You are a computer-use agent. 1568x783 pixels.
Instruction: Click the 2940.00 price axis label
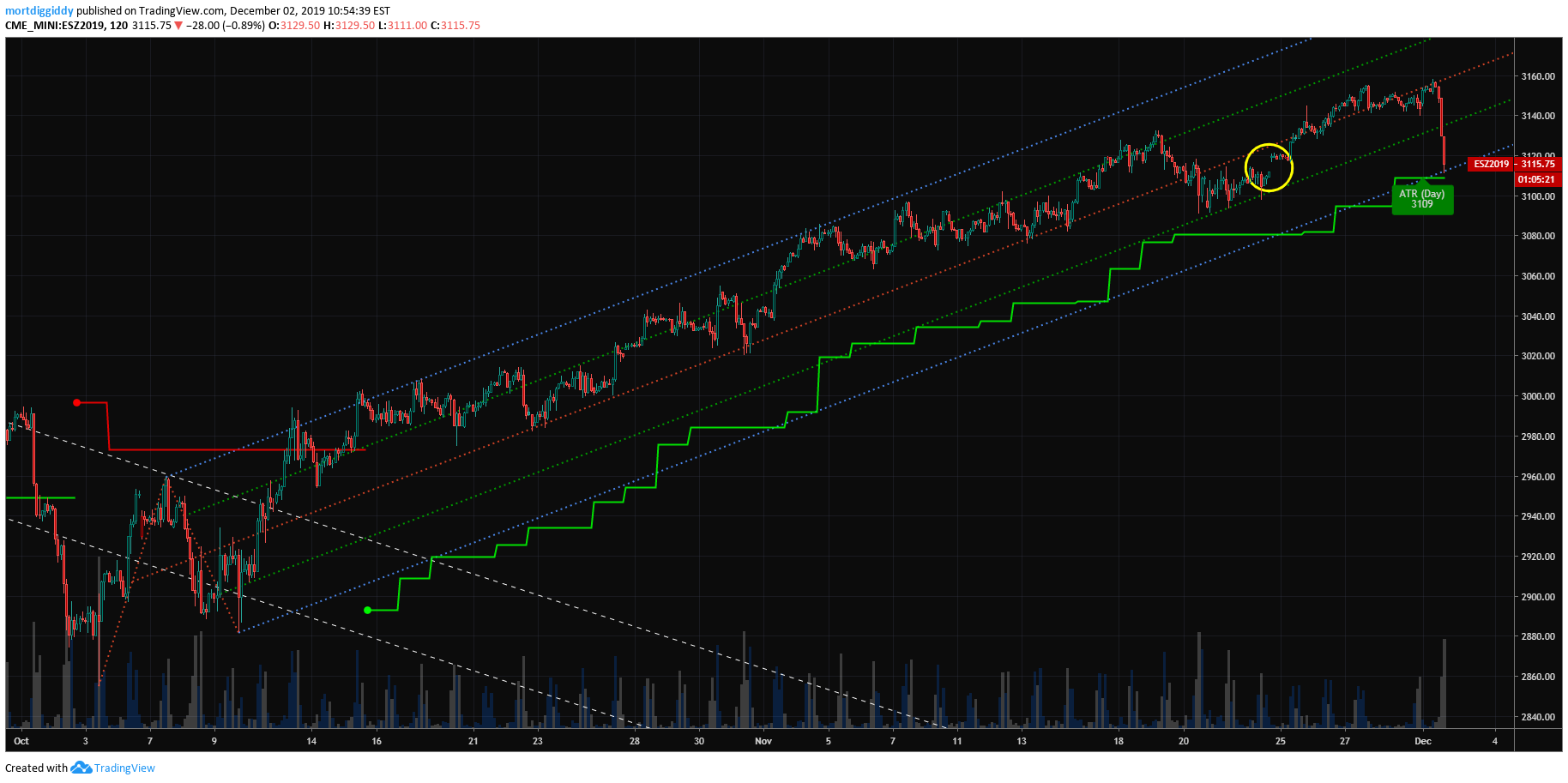[1538, 516]
